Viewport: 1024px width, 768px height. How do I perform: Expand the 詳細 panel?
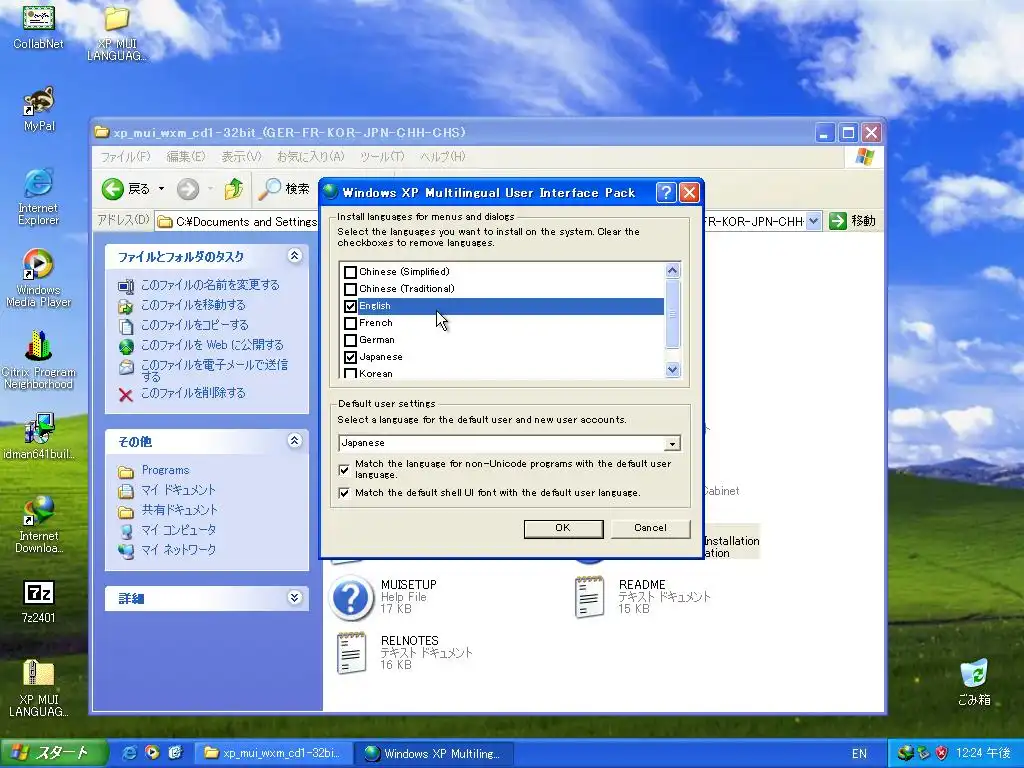click(x=295, y=597)
